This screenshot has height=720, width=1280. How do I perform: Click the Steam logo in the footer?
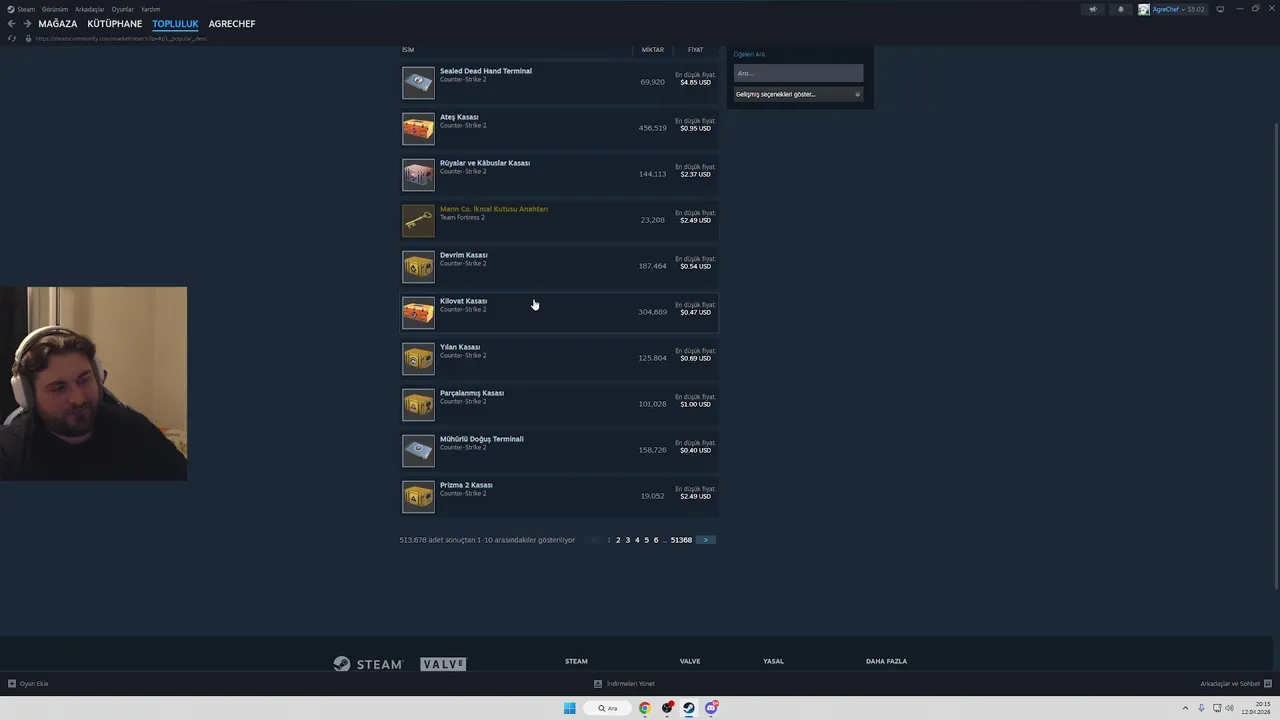368,664
